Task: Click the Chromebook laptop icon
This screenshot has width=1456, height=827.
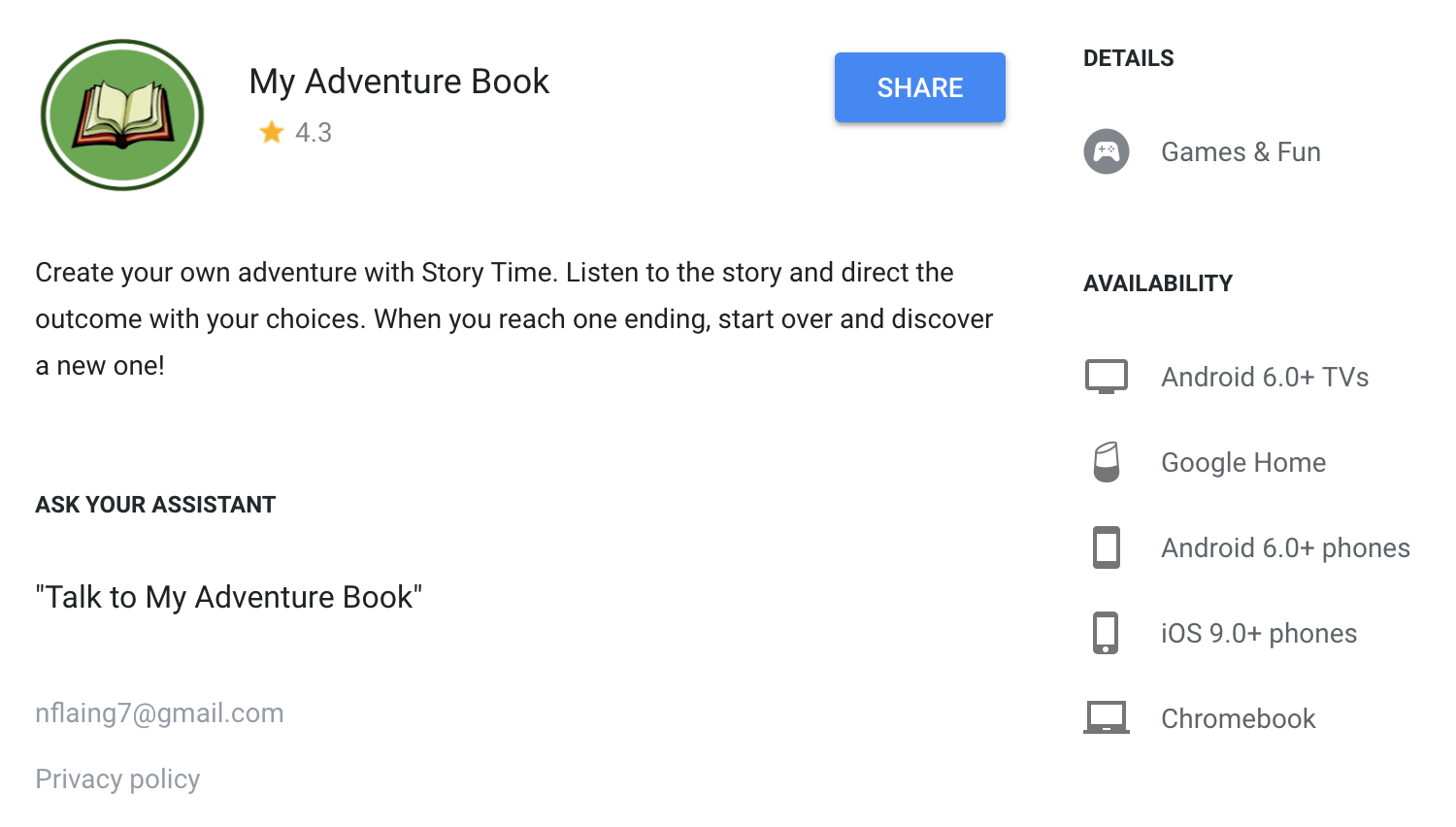Action: coord(1107,718)
